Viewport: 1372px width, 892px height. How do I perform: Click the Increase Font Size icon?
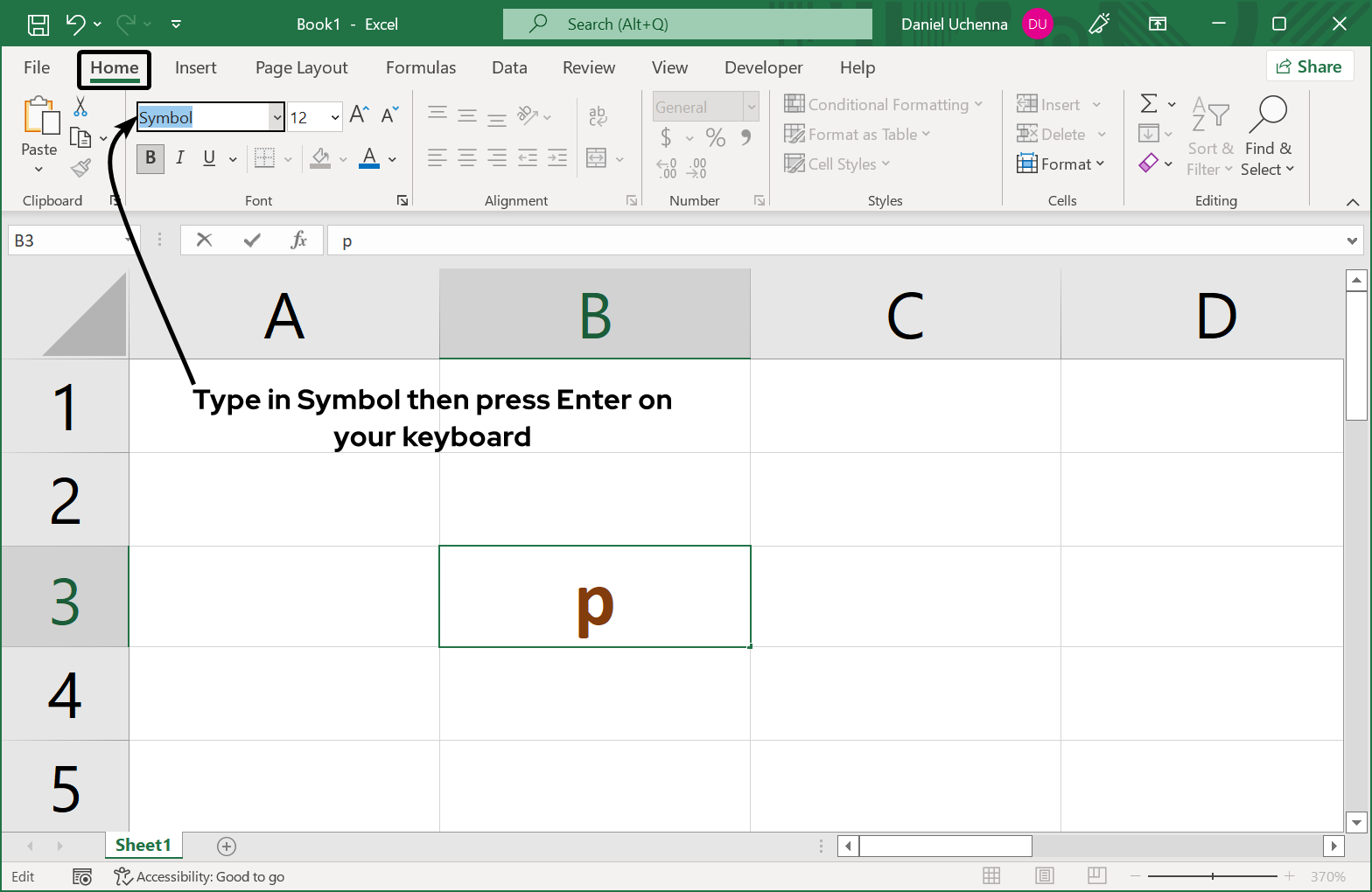[x=359, y=115]
